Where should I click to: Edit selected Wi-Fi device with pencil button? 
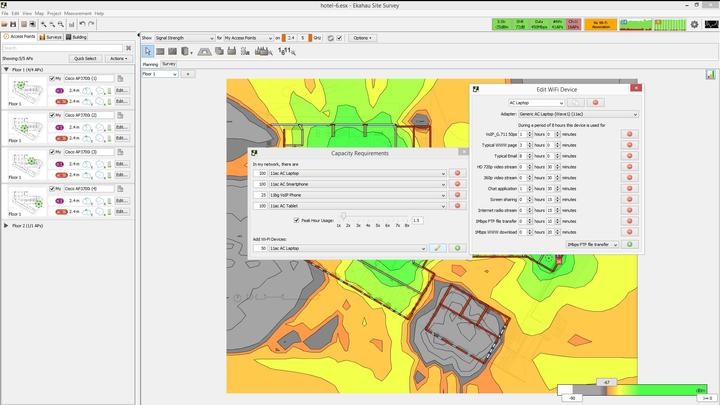click(438, 248)
